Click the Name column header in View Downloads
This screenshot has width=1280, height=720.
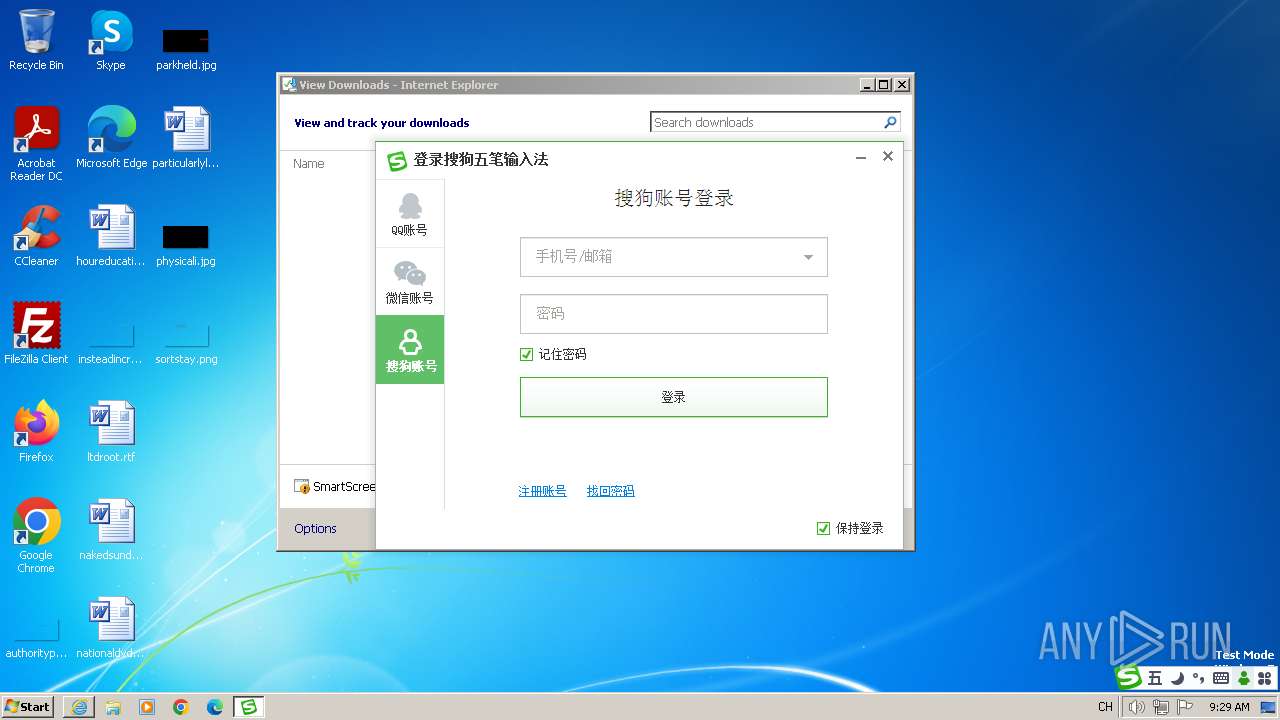(309, 164)
